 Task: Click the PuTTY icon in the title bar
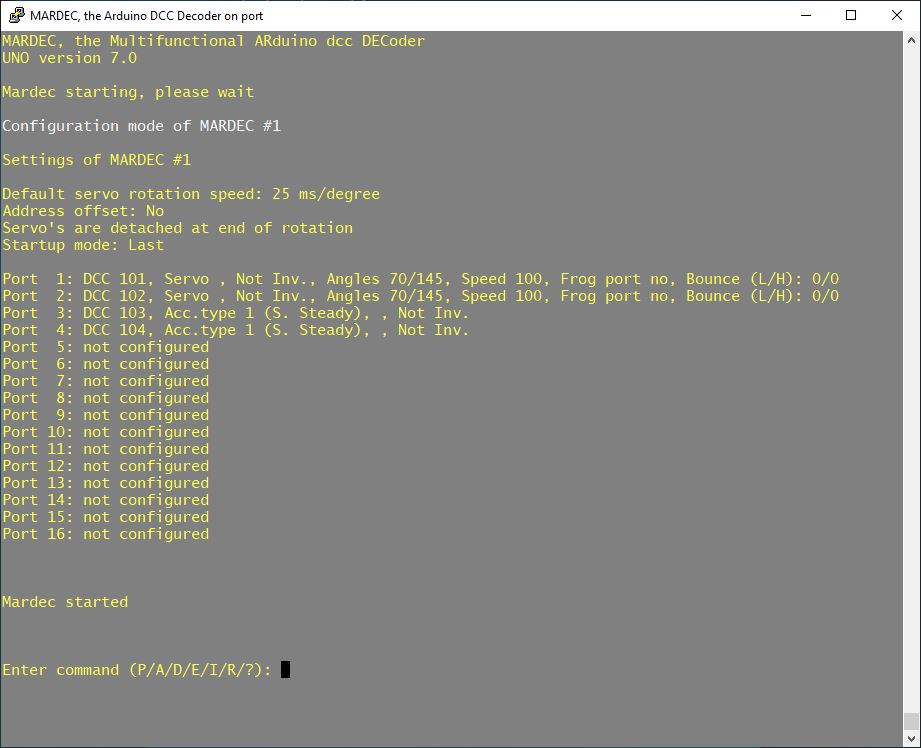click(x=17, y=15)
